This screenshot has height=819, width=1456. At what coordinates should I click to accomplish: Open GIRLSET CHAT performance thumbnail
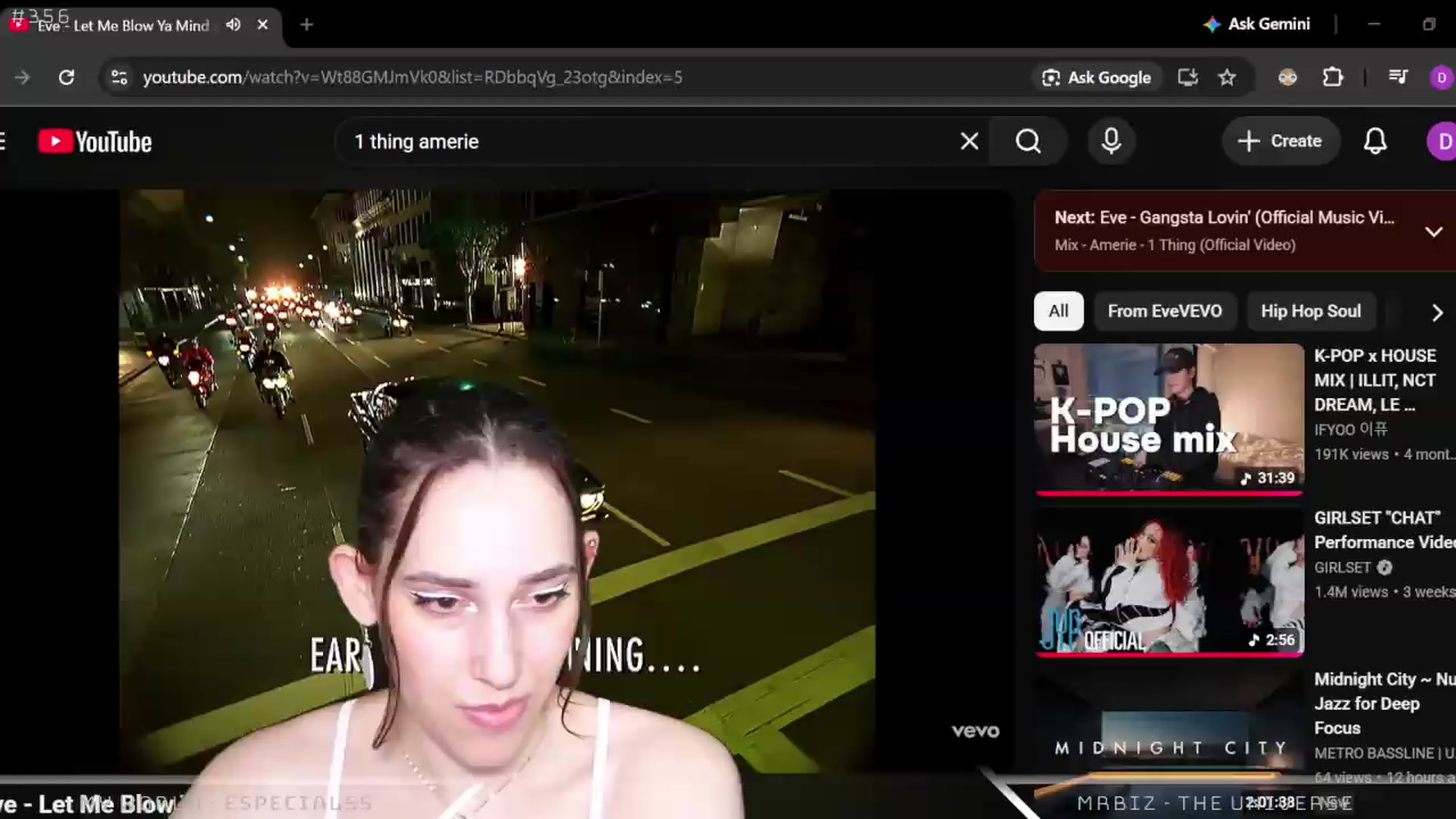click(x=1169, y=581)
